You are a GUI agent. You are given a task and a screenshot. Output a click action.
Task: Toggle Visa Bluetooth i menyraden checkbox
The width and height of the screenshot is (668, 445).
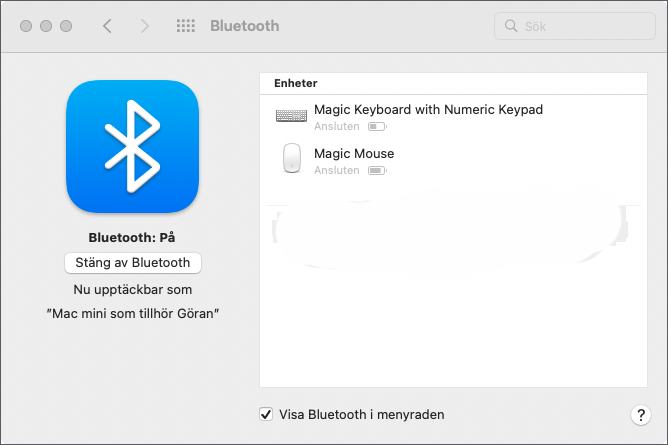(x=266, y=414)
